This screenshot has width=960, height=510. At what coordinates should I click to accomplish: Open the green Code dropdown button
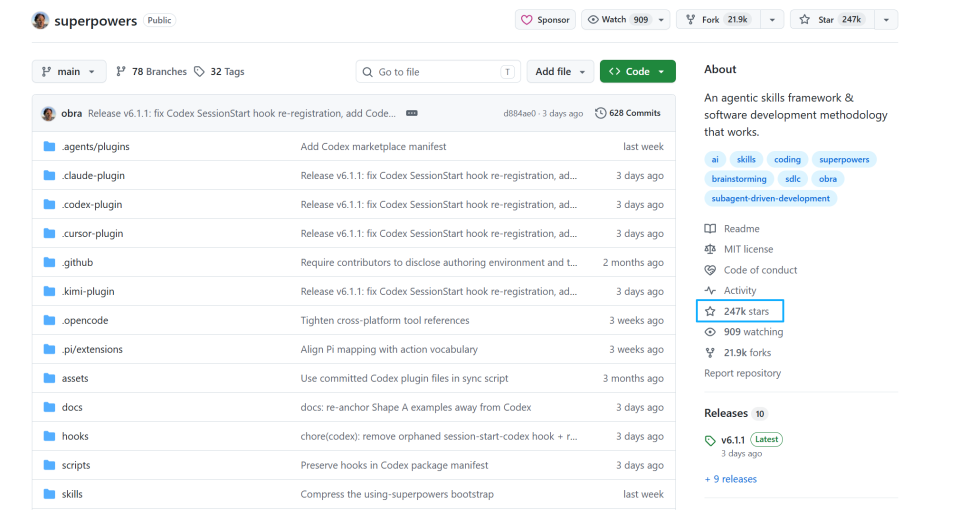tap(637, 72)
